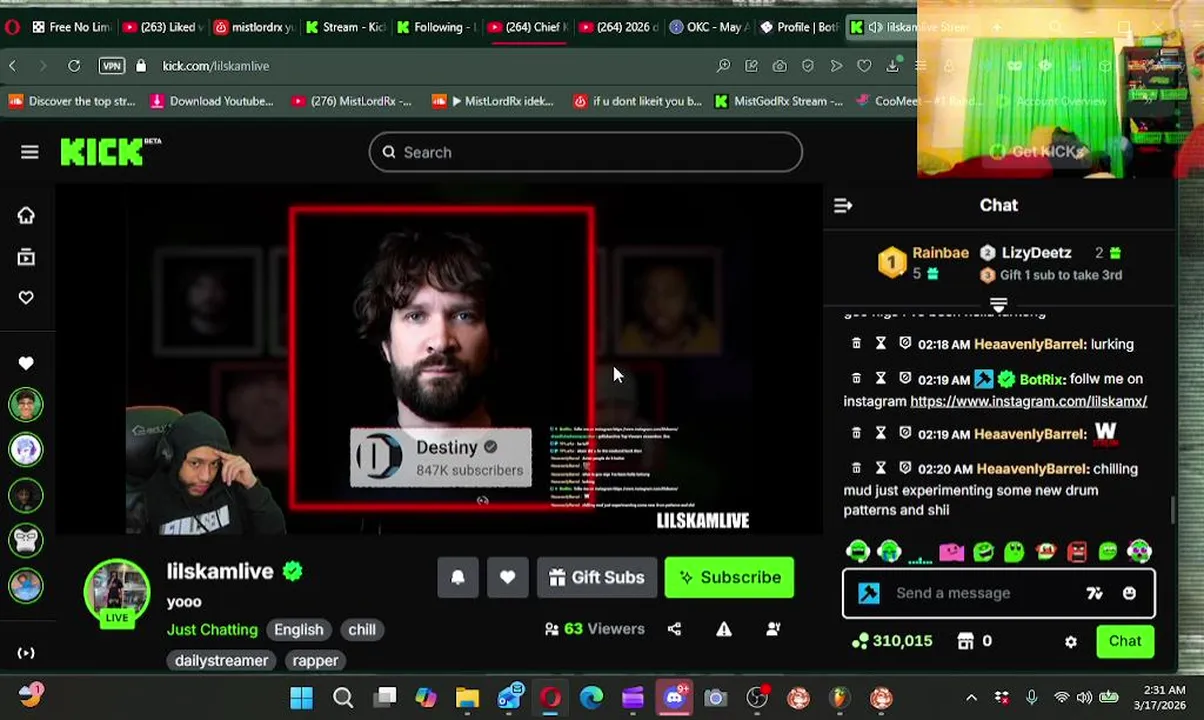Toggle the follow heart for lilskamlive
Image resolution: width=1204 pixels, height=720 pixels.
click(508, 577)
